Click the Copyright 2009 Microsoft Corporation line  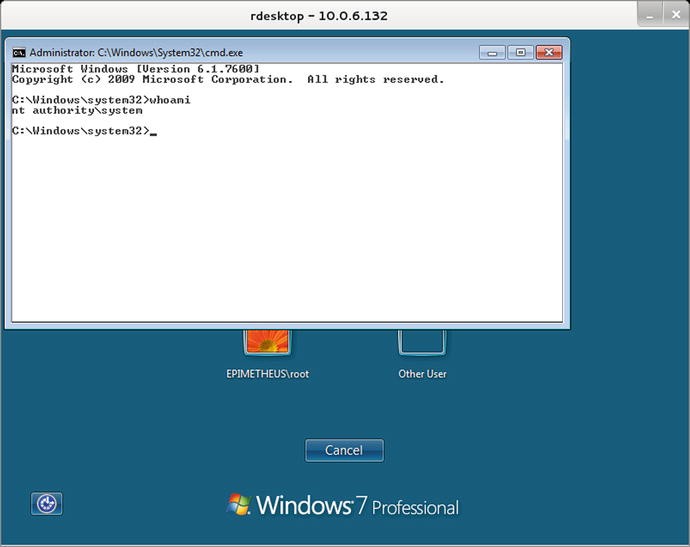(x=228, y=80)
